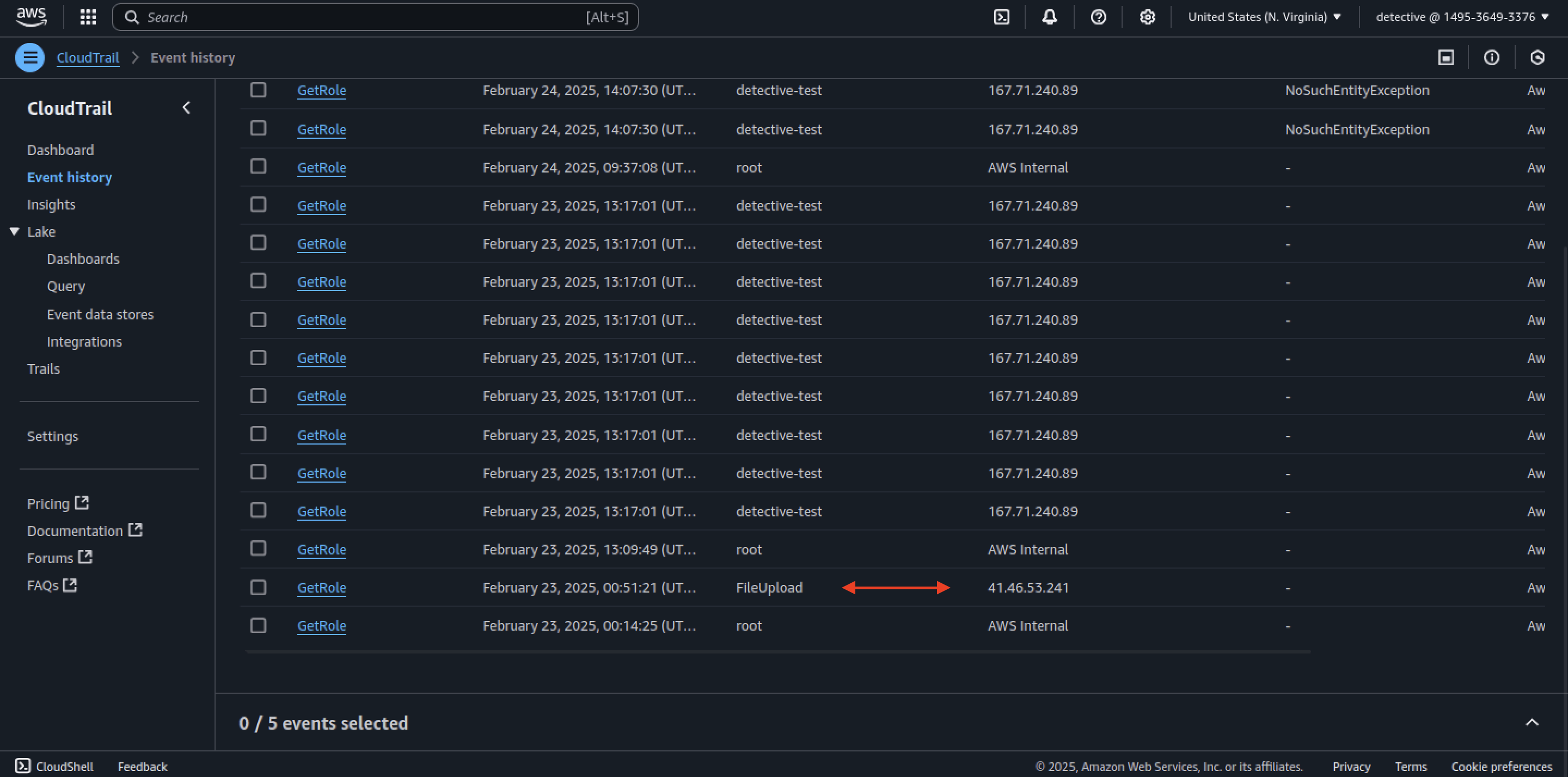Click the CloudTrail sidebar title

[x=69, y=108]
